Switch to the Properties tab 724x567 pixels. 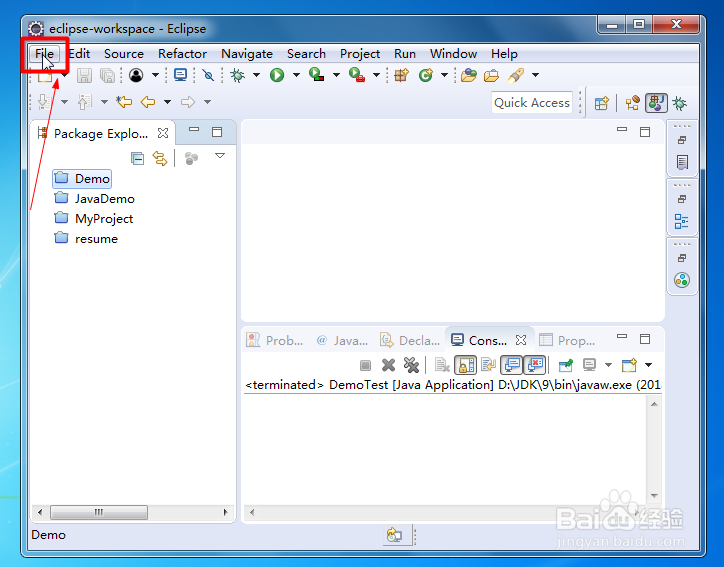567,341
